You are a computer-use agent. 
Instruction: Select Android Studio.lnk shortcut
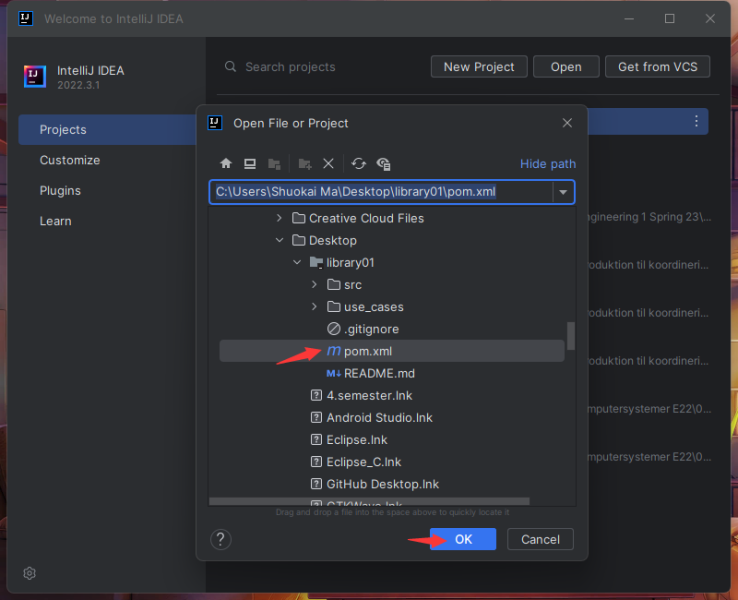point(372,417)
